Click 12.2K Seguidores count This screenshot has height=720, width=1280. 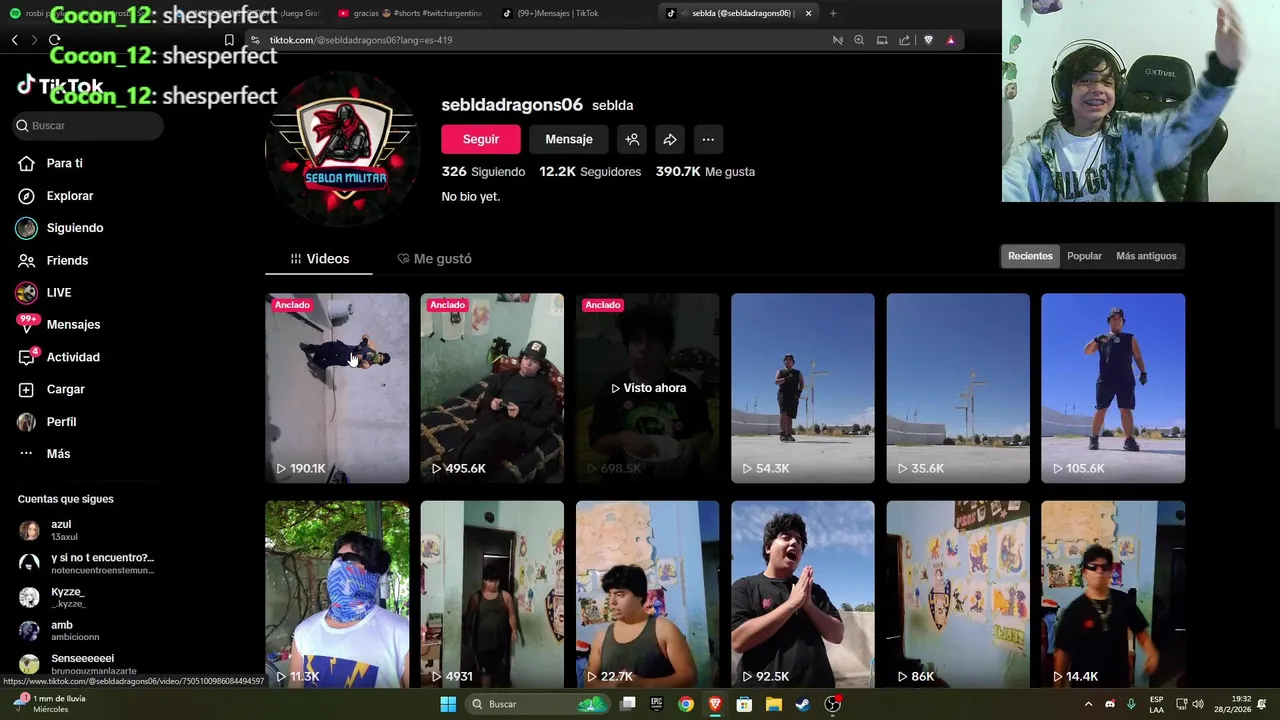(x=590, y=172)
